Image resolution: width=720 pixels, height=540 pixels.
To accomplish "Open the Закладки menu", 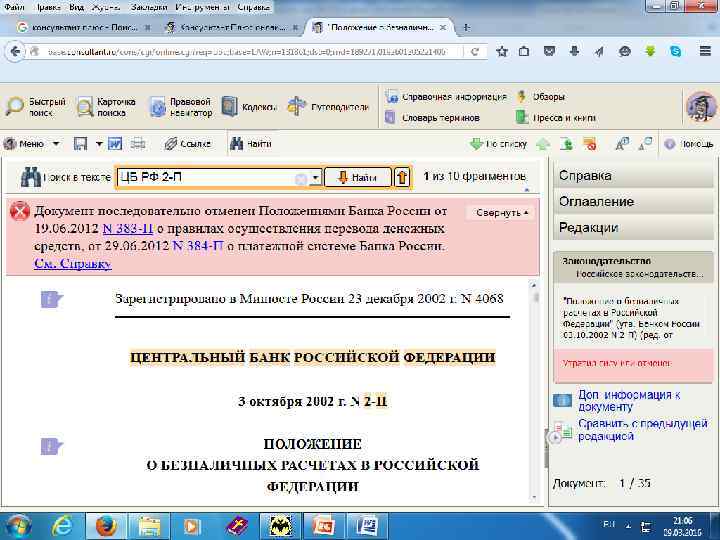I will pos(148,7).
